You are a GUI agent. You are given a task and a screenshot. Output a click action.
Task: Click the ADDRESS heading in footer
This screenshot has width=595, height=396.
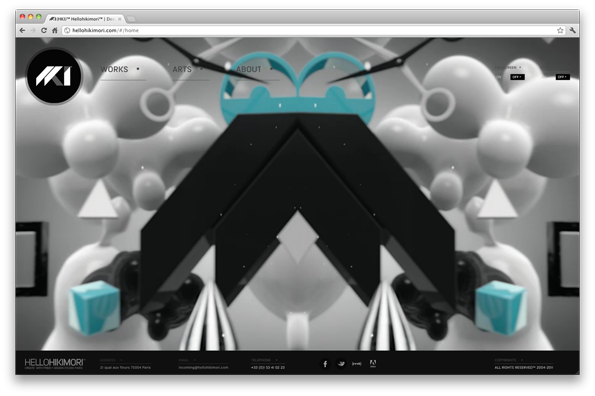108,360
